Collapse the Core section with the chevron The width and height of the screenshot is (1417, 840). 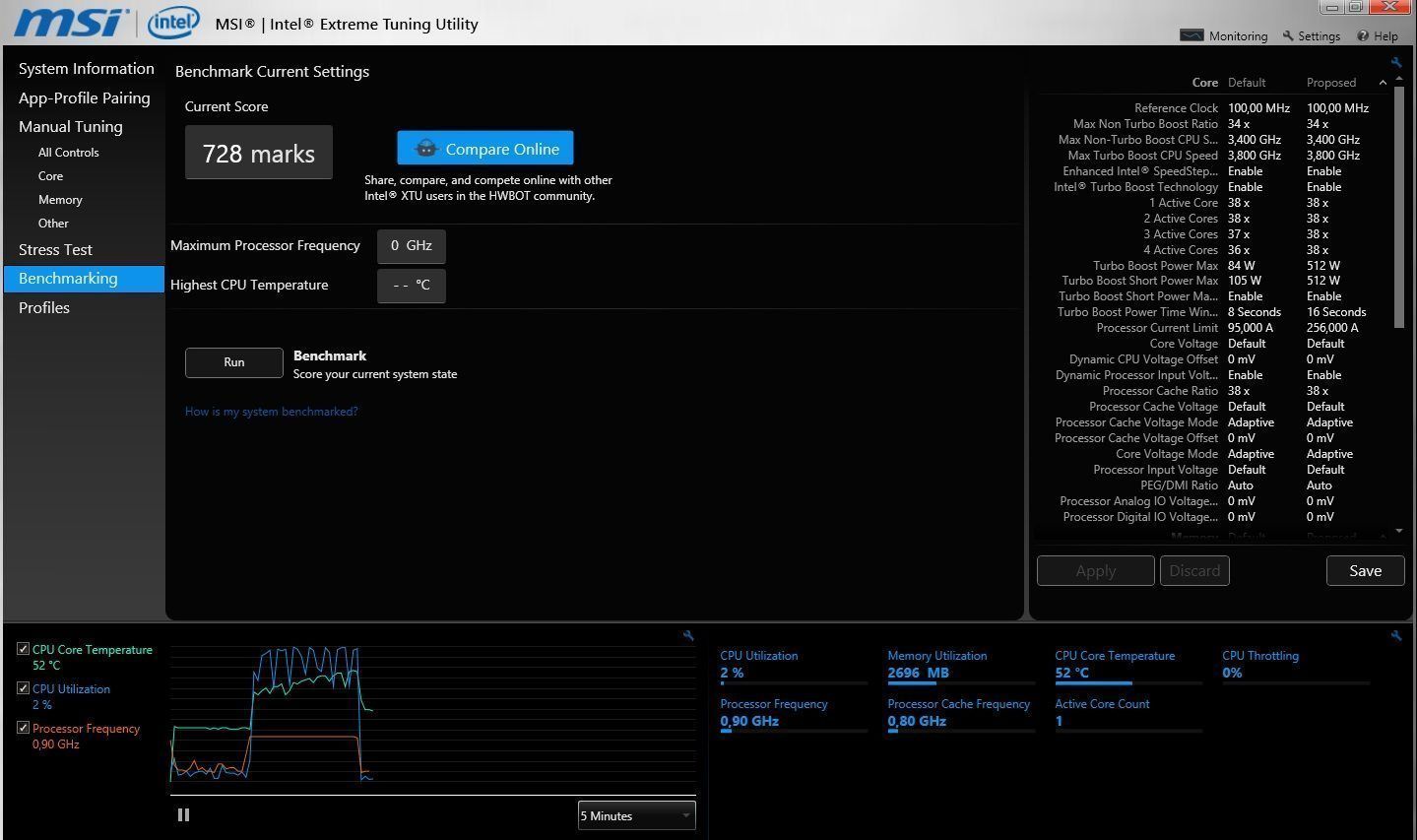point(1383,83)
